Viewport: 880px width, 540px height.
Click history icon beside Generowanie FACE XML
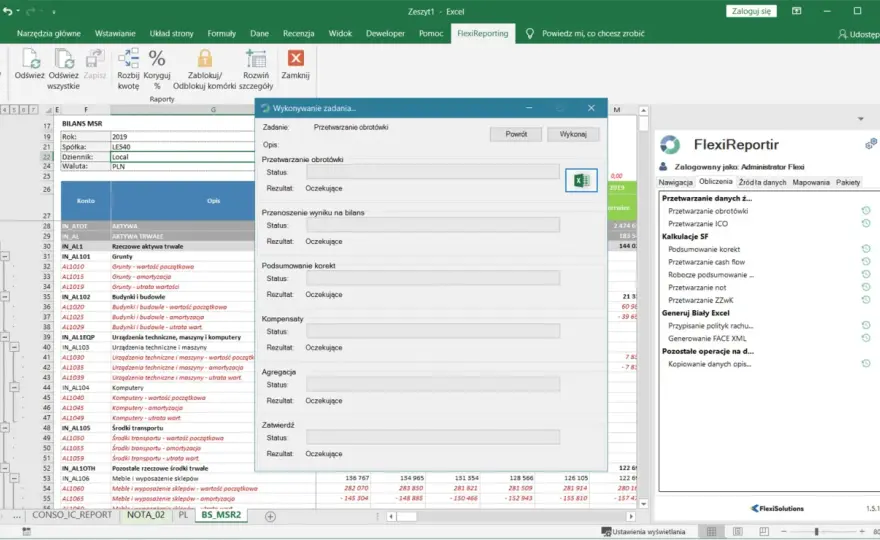(866, 338)
